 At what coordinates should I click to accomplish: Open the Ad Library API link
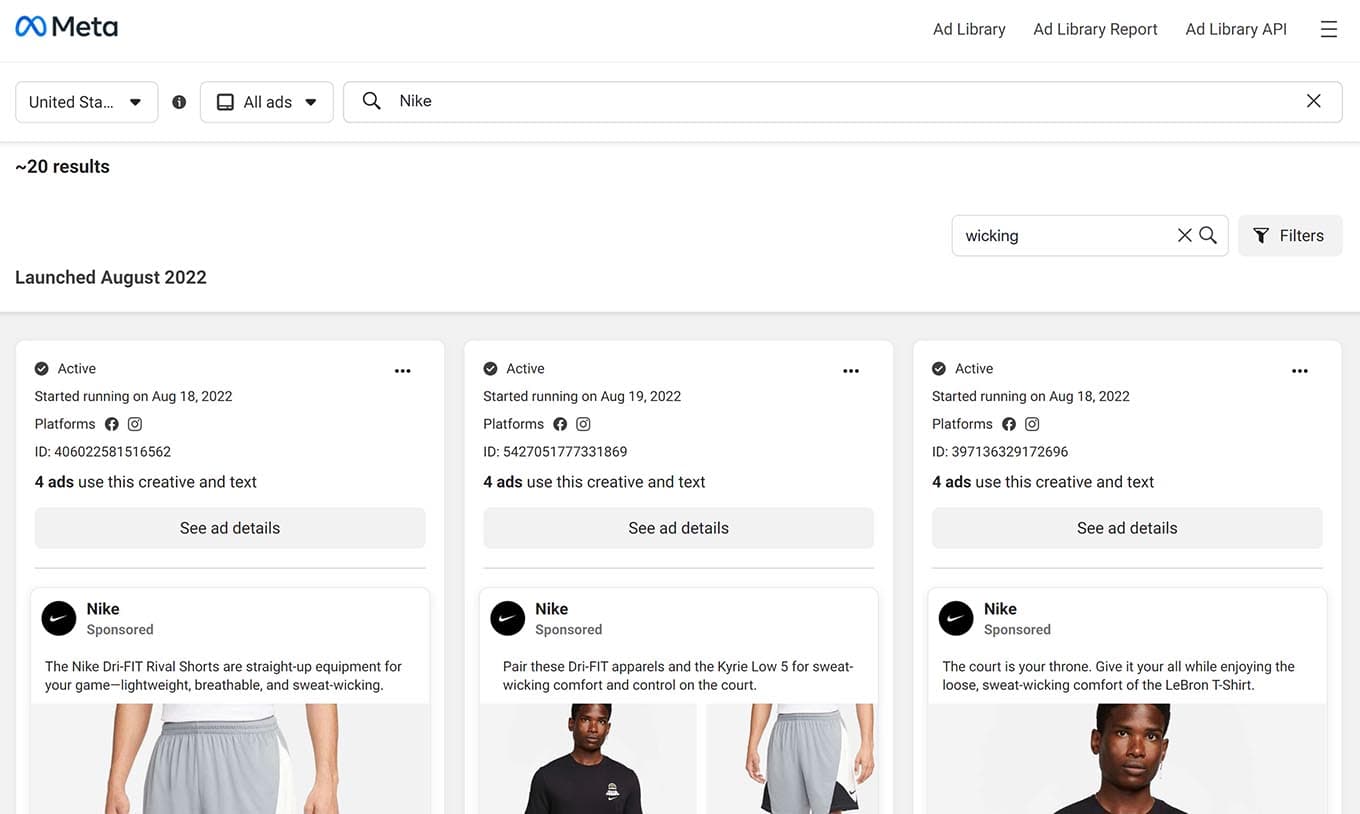1236,29
